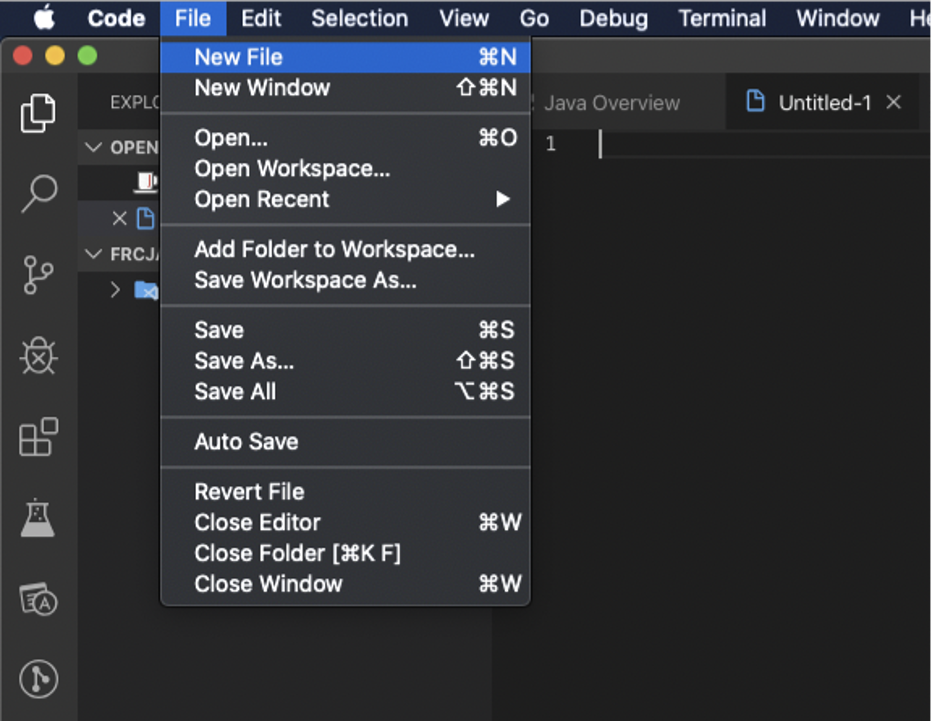Open the Code application menu
The width and height of the screenshot is (932, 722).
coord(116,18)
